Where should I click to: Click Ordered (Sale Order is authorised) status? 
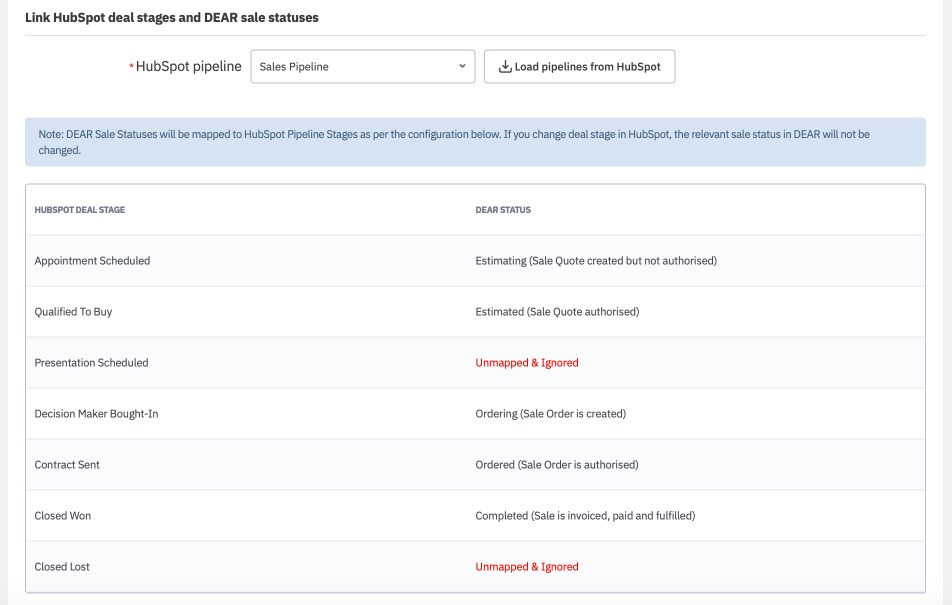pyautogui.click(x=556, y=465)
